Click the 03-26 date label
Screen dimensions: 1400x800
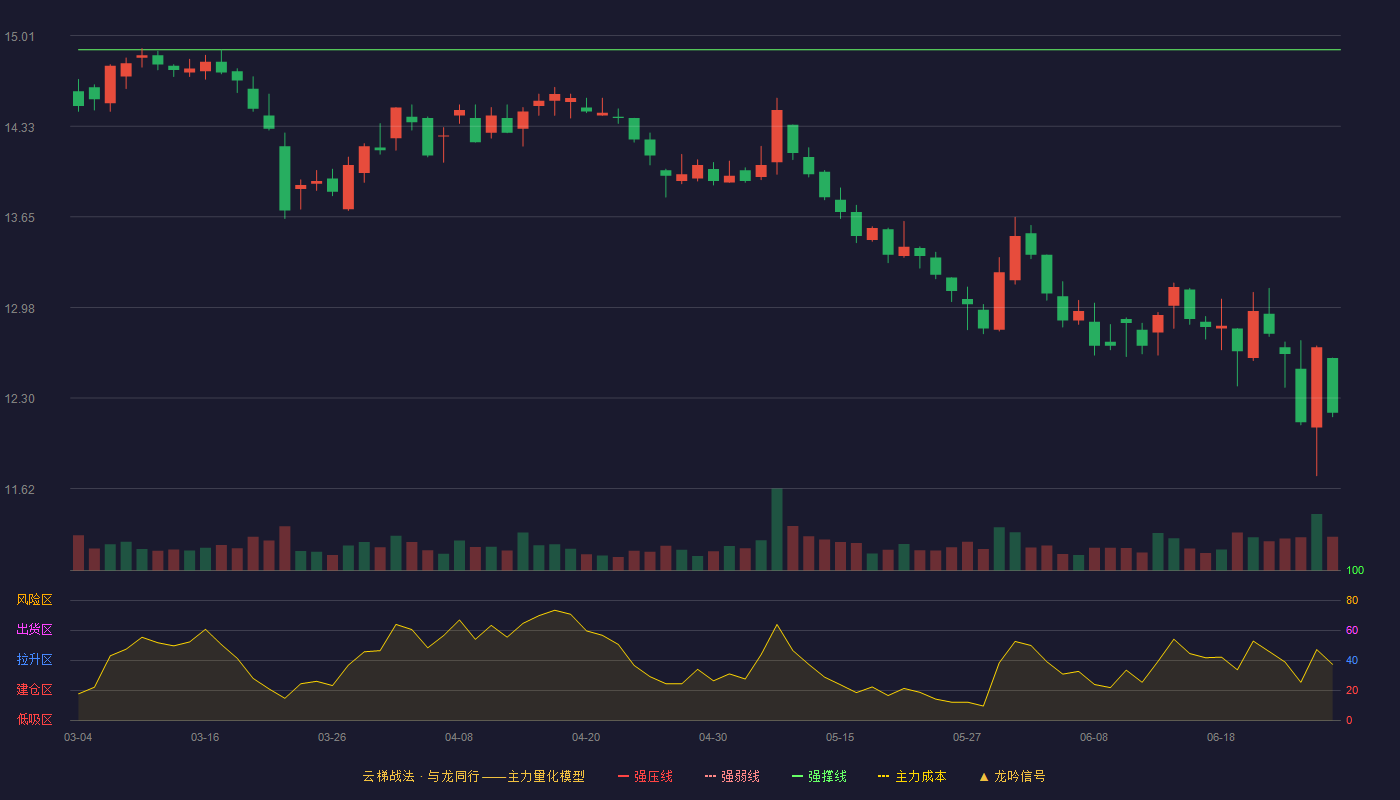tap(332, 737)
